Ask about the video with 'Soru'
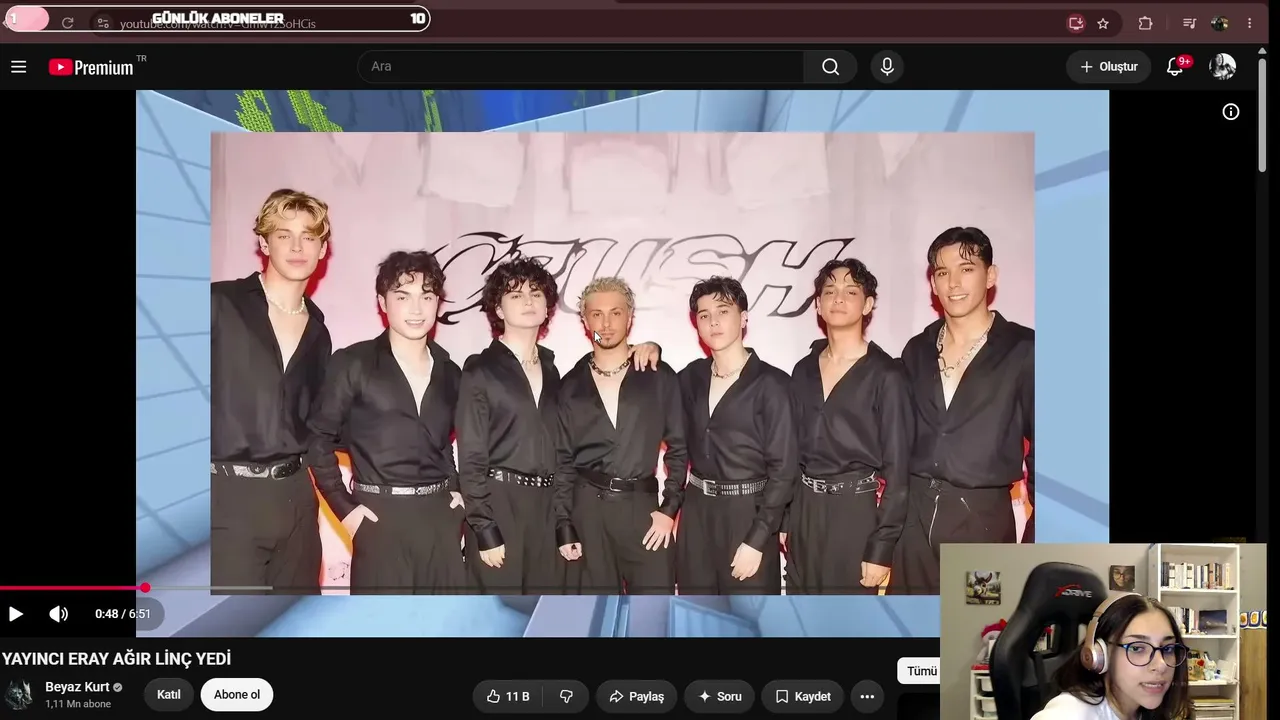 point(720,696)
